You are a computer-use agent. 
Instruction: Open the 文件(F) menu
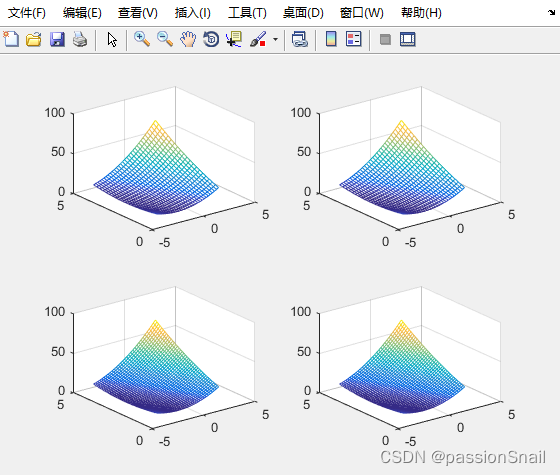pyautogui.click(x=27, y=13)
